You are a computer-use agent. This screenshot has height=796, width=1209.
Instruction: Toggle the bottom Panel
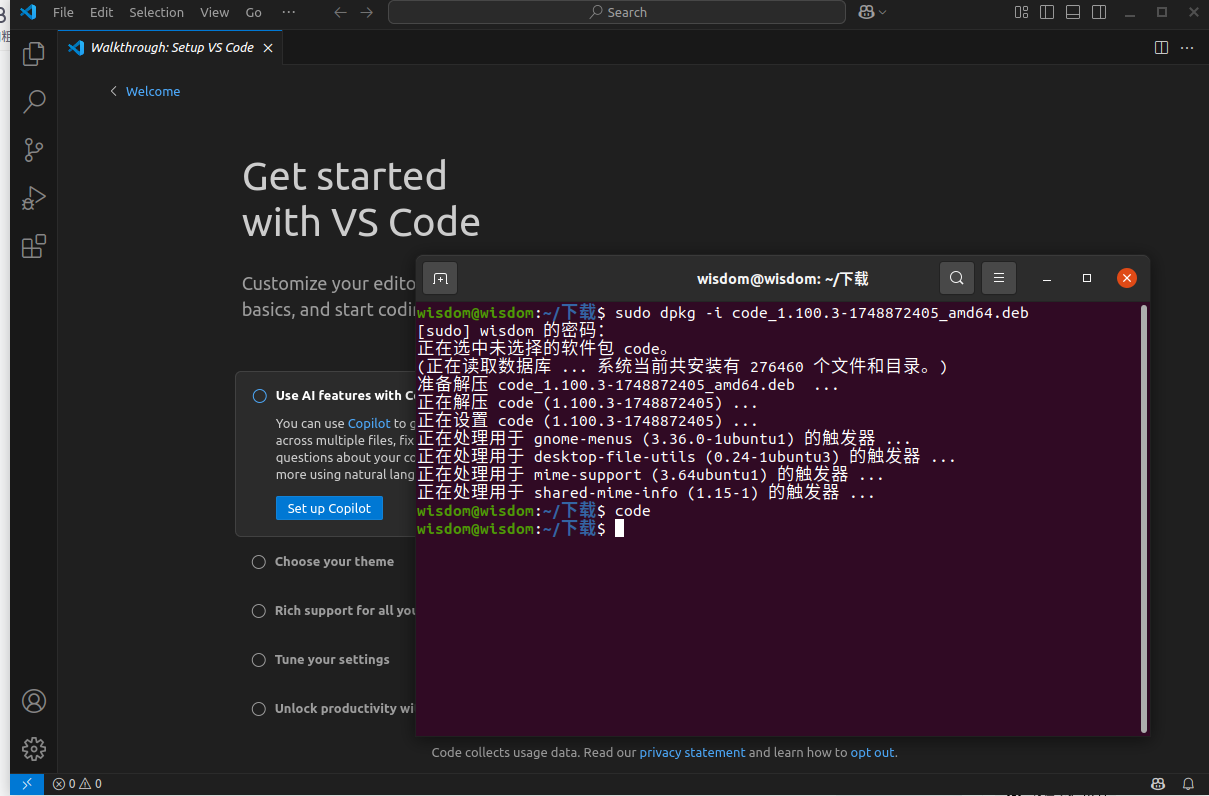[x=1073, y=12]
